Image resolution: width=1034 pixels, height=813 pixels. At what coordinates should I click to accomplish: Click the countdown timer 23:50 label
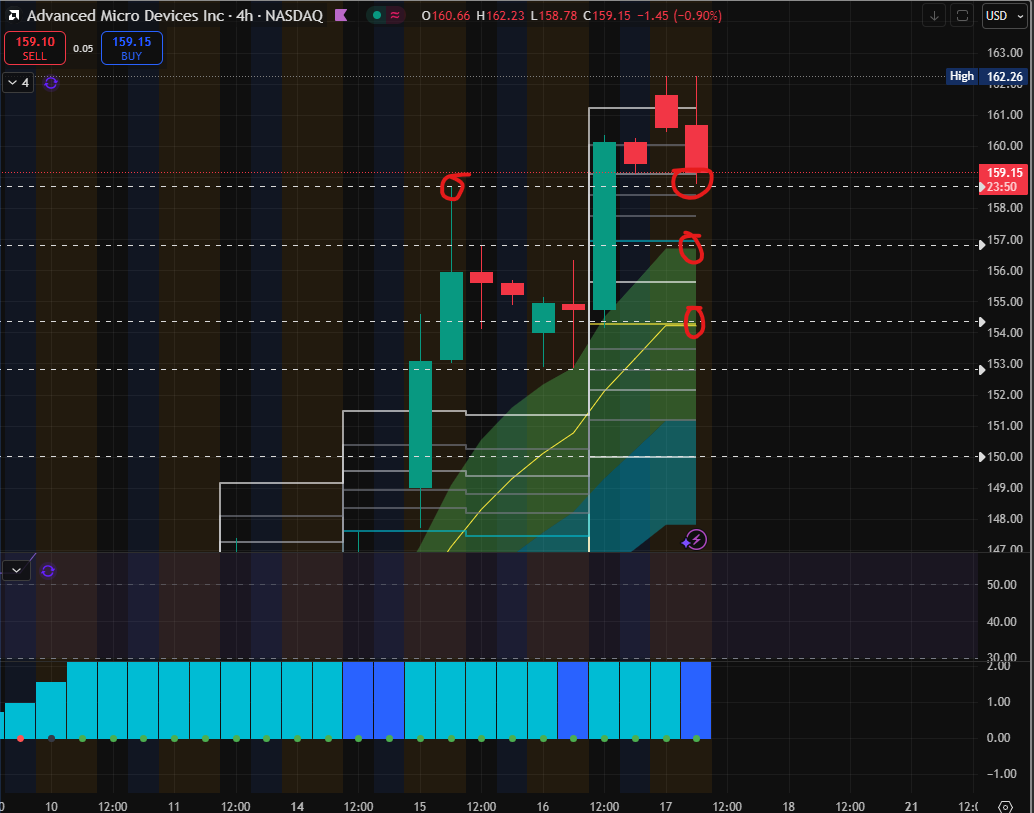pos(1004,187)
